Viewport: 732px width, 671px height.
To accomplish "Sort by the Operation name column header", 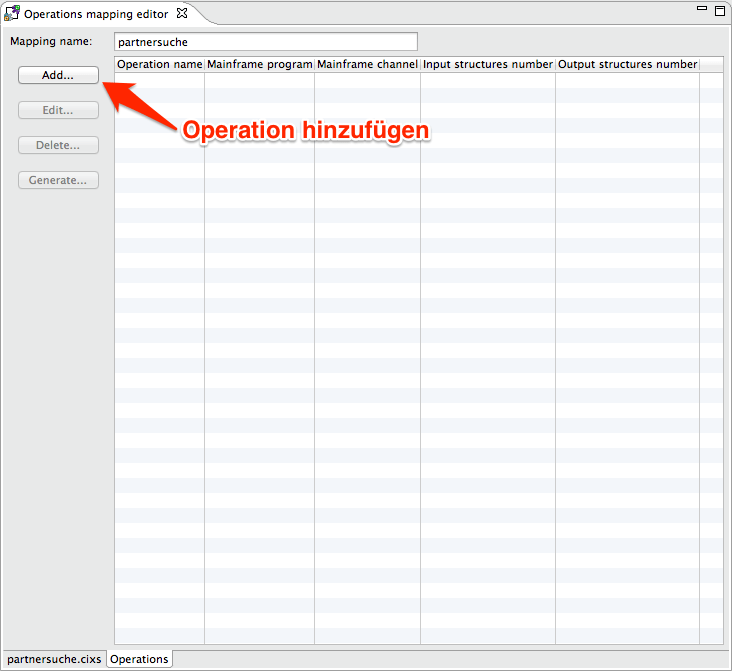I will click(x=160, y=64).
